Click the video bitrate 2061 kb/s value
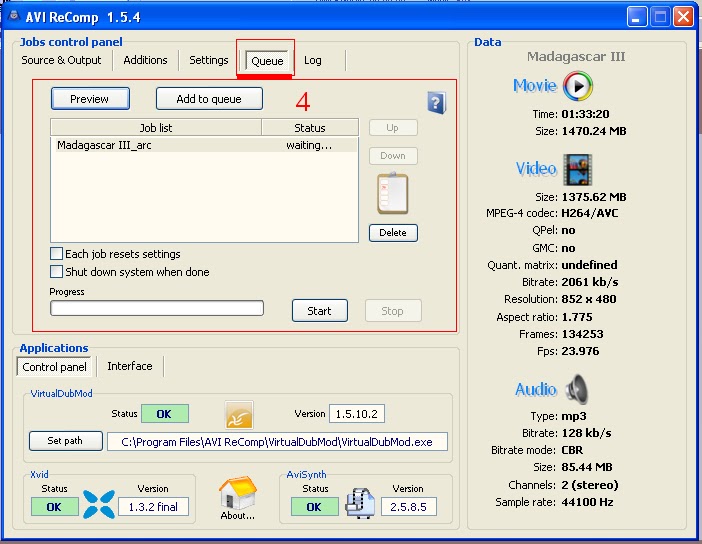The height and width of the screenshot is (544, 702). coord(590,282)
